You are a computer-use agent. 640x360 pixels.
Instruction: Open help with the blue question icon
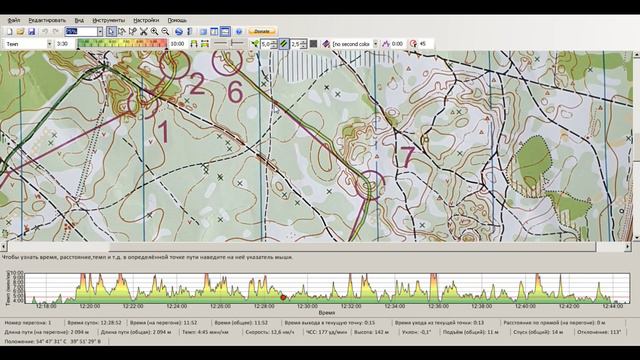tap(239, 31)
